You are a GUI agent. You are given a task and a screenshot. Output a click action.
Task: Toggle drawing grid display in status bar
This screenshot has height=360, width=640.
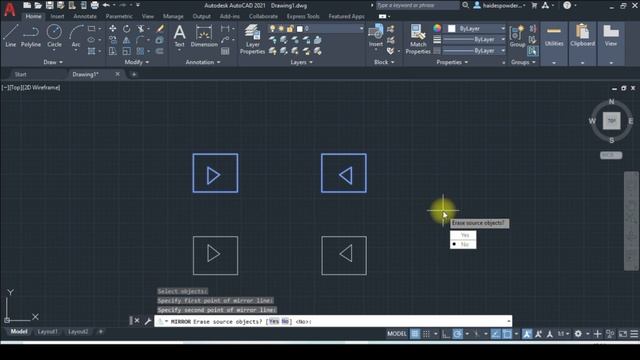point(415,334)
